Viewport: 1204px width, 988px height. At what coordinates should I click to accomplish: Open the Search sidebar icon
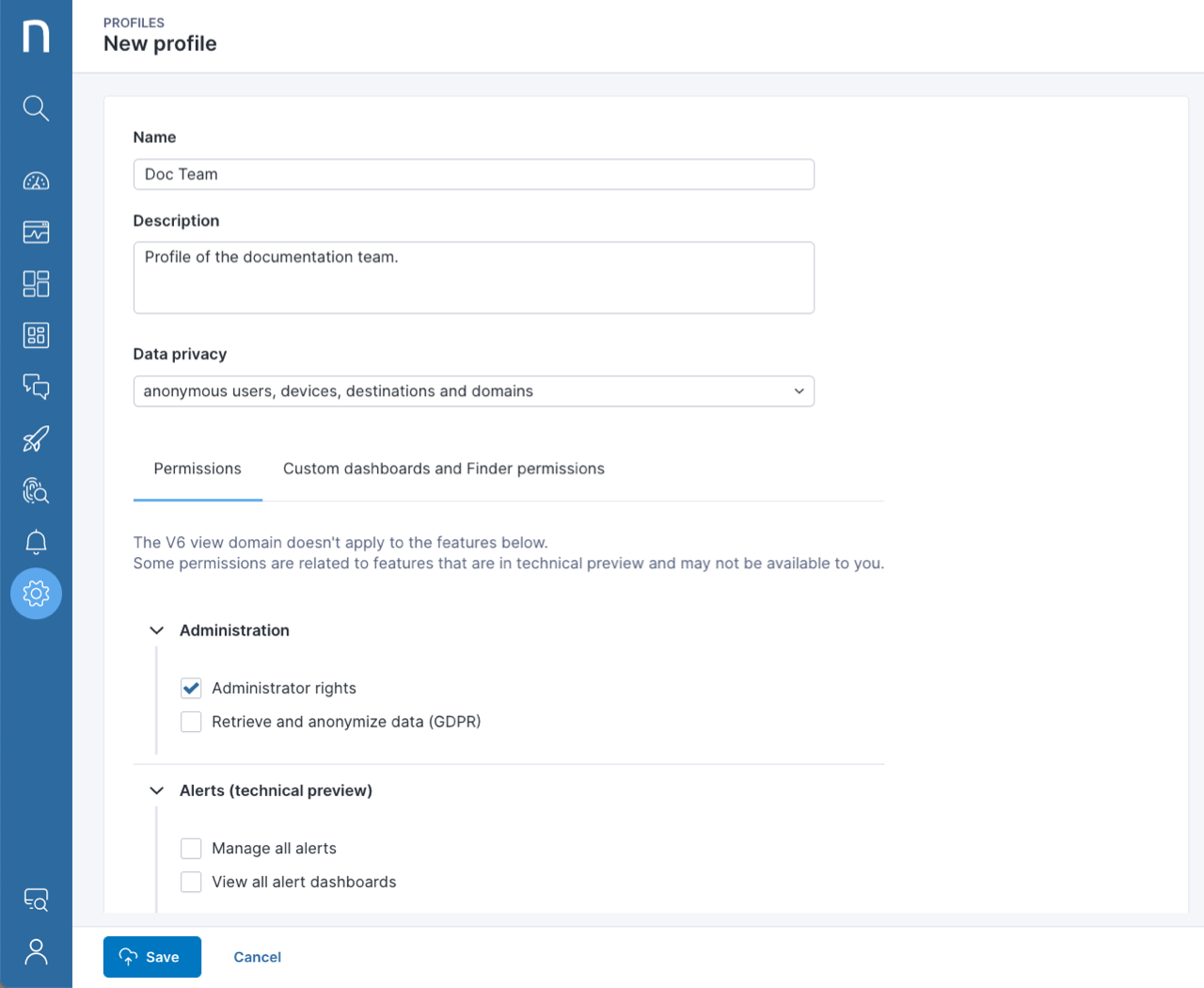click(x=36, y=108)
